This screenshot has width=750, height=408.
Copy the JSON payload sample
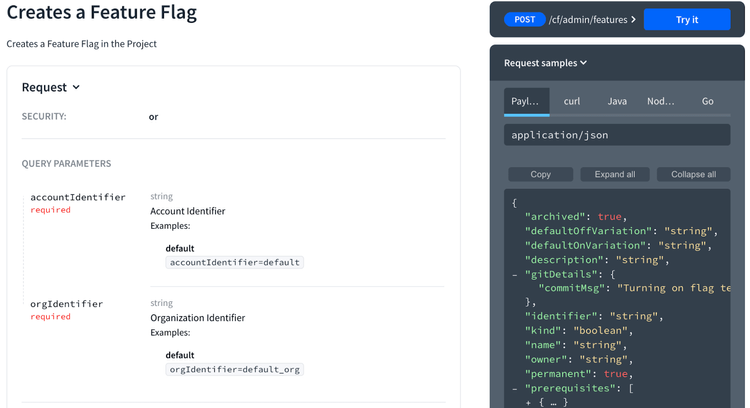click(540, 175)
